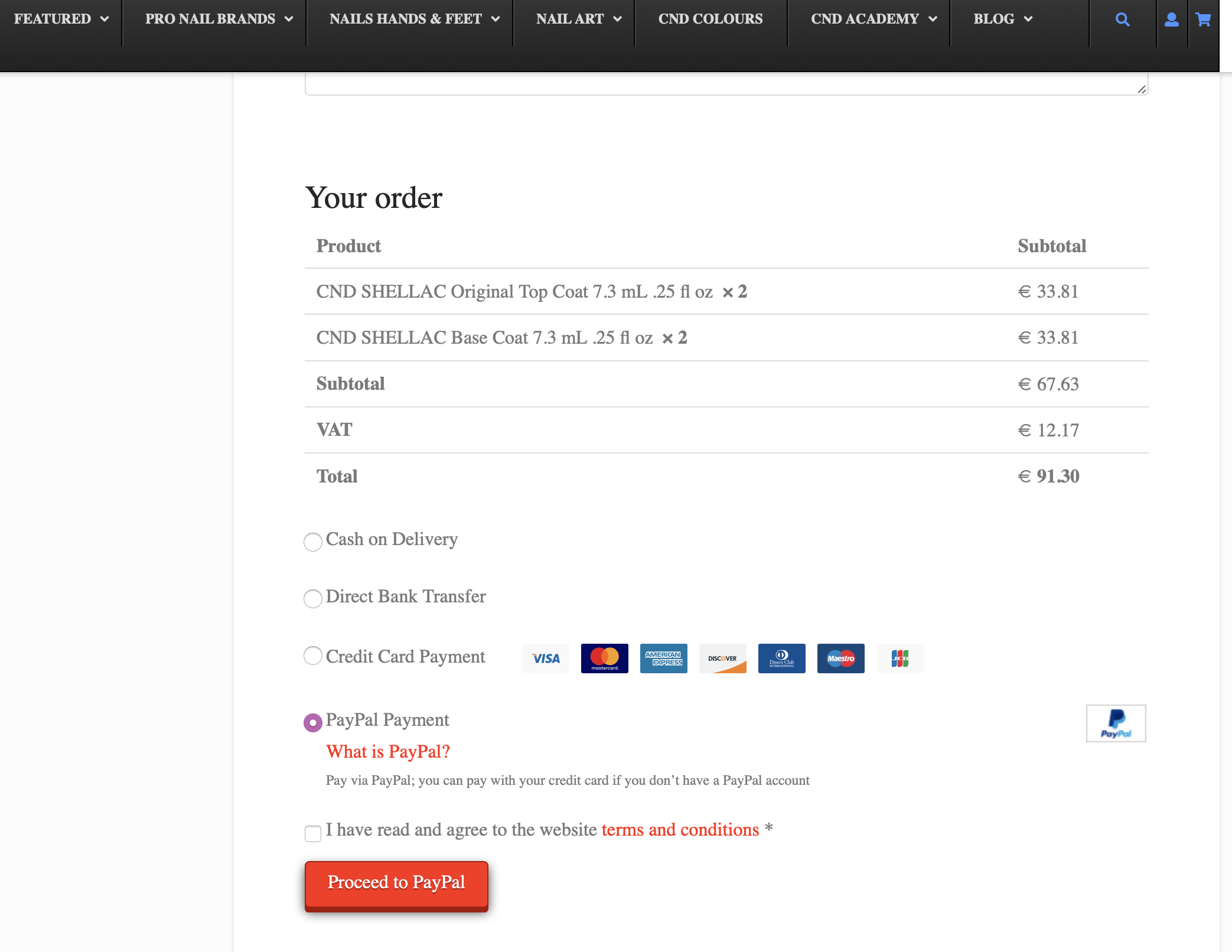Click the Maestro card logo
1232x952 pixels.
point(841,658)
